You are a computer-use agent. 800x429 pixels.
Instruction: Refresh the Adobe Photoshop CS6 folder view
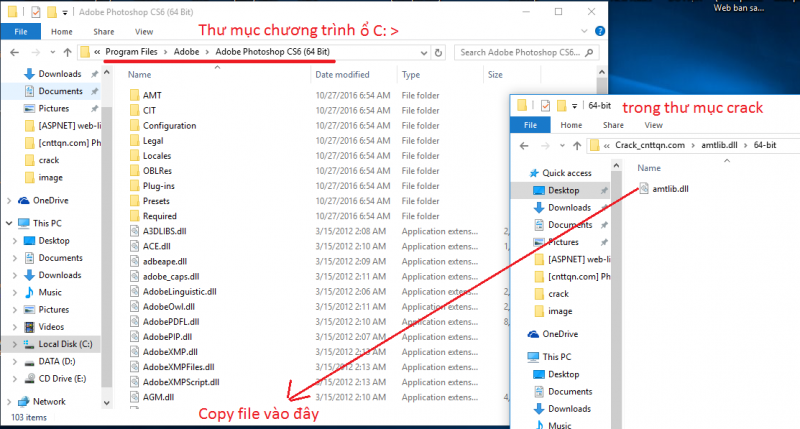click(x=438, y=53)
